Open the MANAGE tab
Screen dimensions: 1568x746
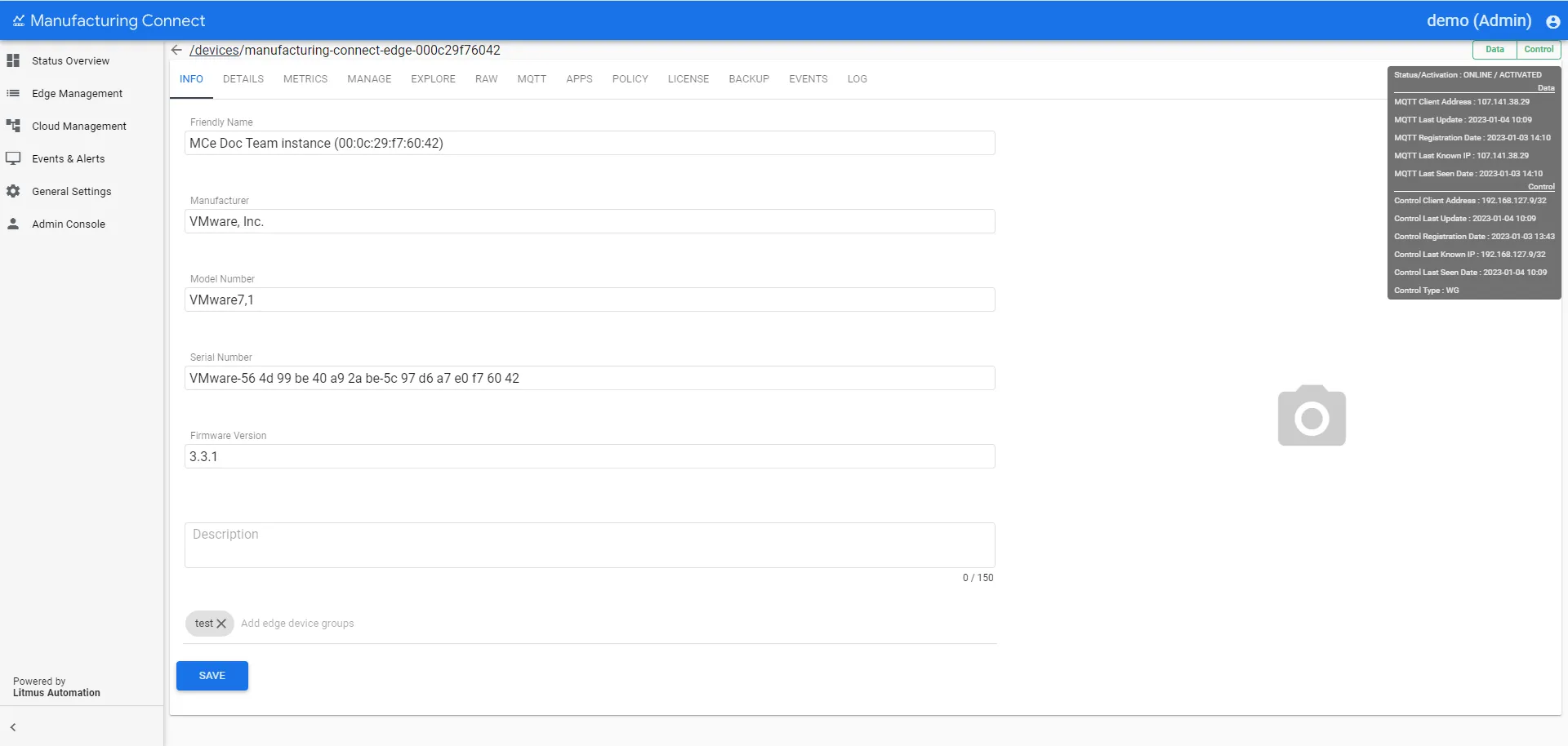(369, 79)
